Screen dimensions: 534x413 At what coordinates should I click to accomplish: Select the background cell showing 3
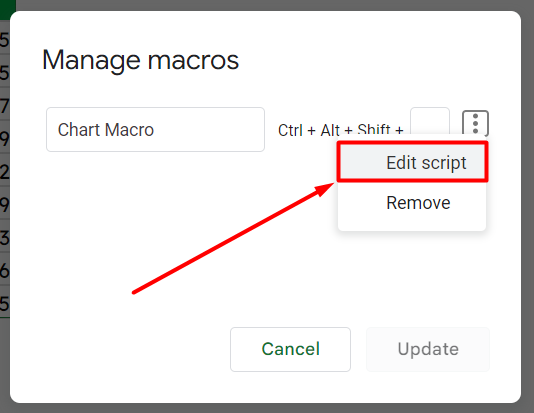pyautogui.click(x=4, y=237)
